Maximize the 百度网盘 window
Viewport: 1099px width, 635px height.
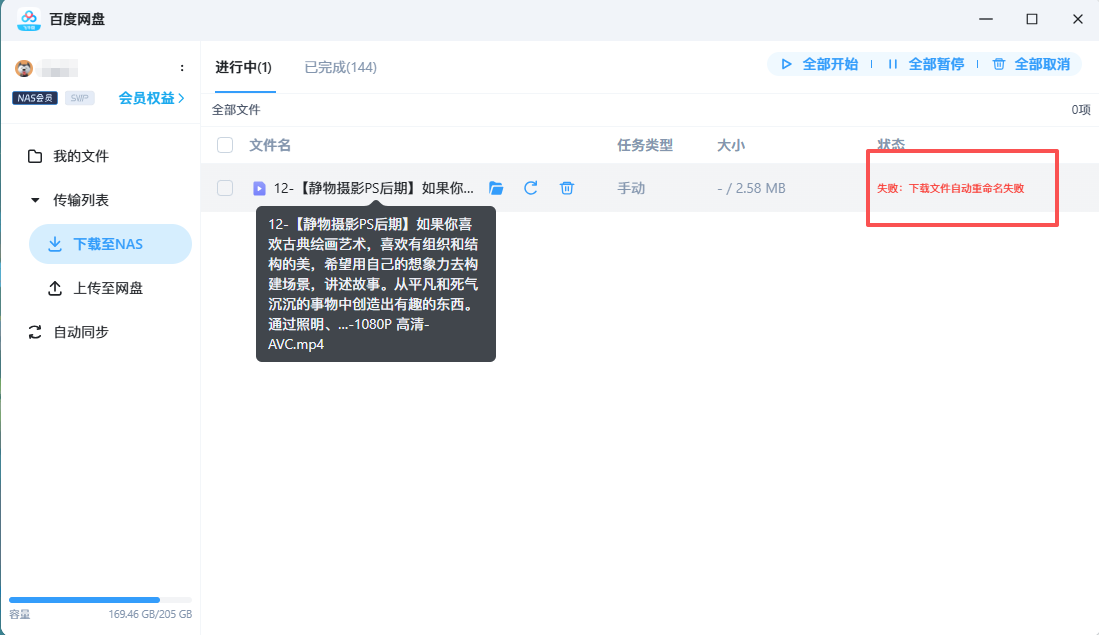click(x=1032, y=19)
